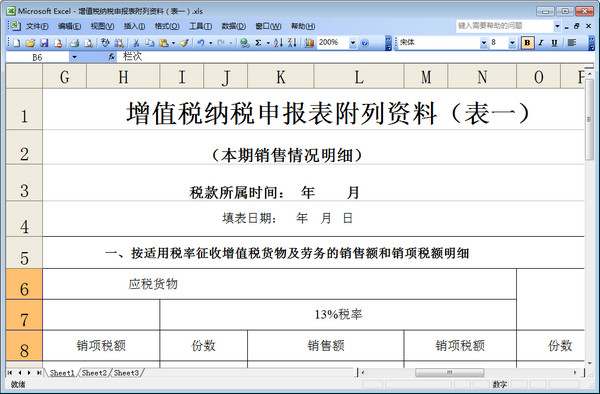The image size is (600, 394).
Task: Open the 视图(V) menu
Action: (102, 26)
